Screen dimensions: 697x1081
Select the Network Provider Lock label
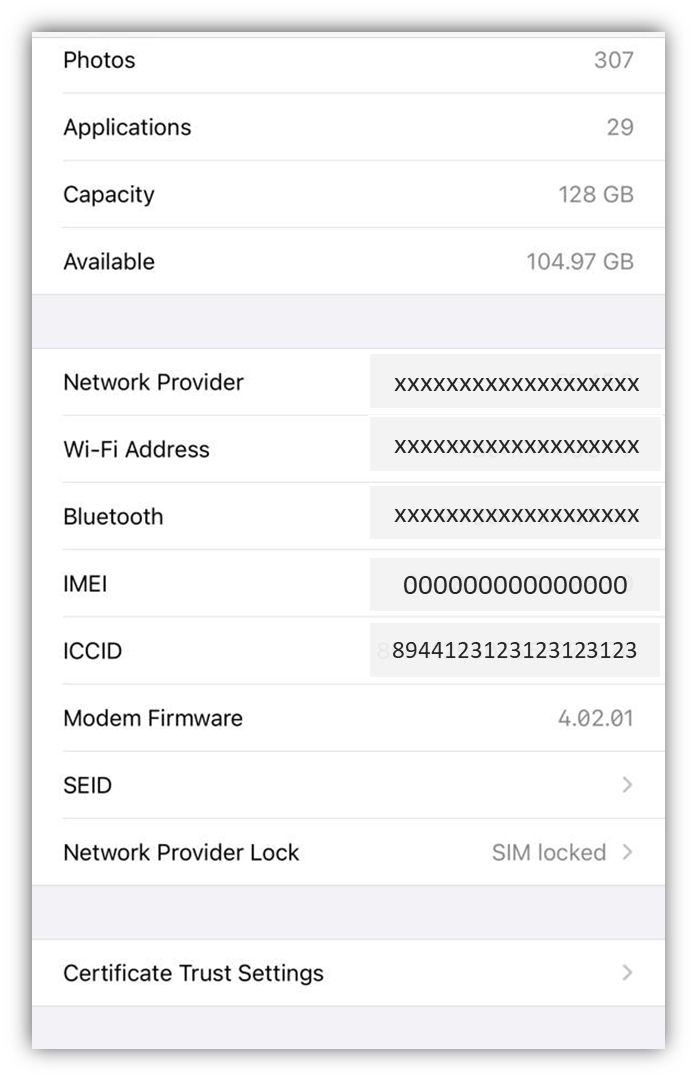click(181, 852)
